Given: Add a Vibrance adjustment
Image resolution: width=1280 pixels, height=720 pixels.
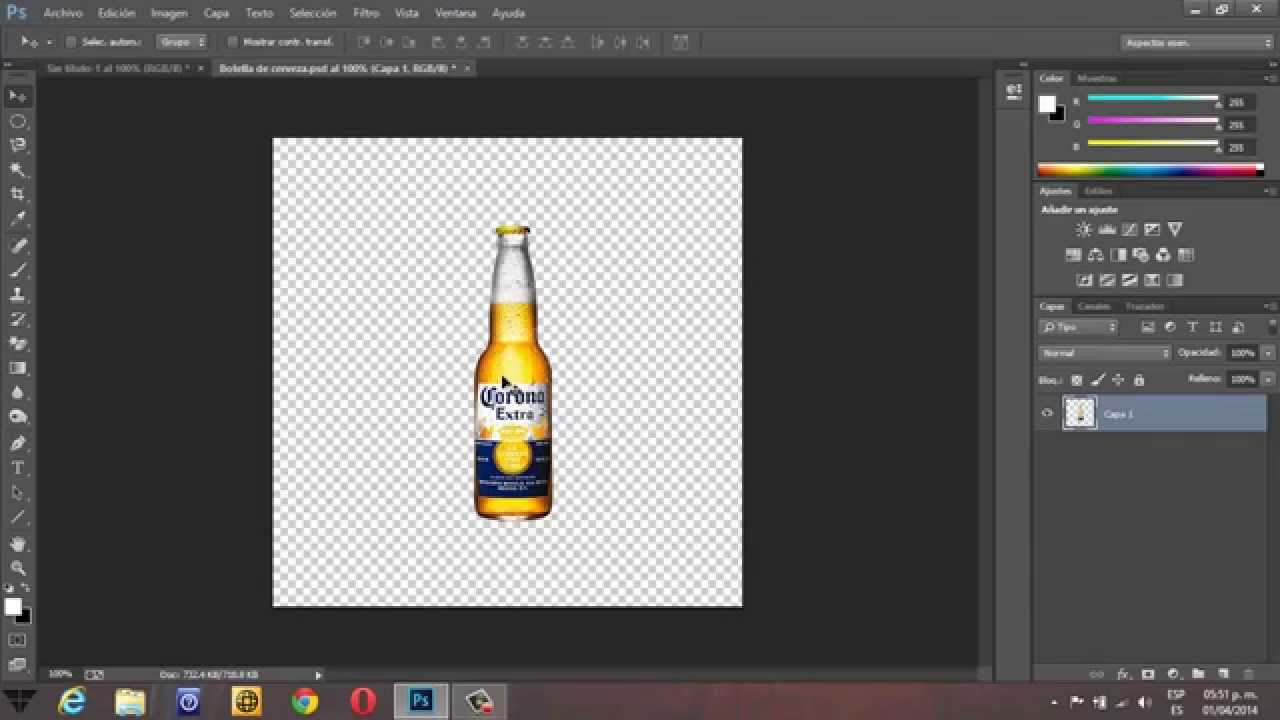Looking at the screenshot, I should pyautogui.click(x=1175, y=230).
